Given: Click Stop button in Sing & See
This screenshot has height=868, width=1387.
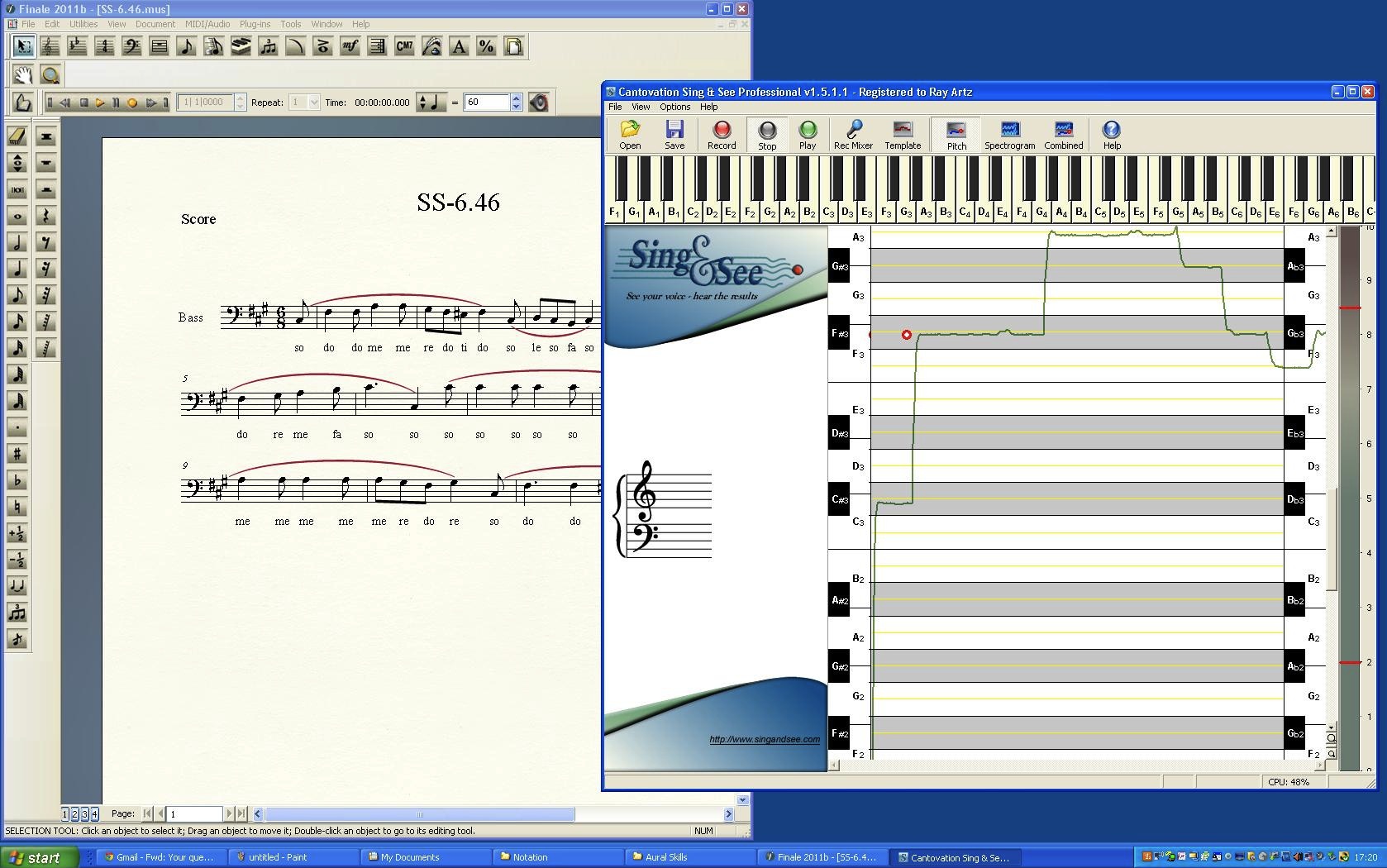Looking at the screenshot, I should click(x=767, y=135).
